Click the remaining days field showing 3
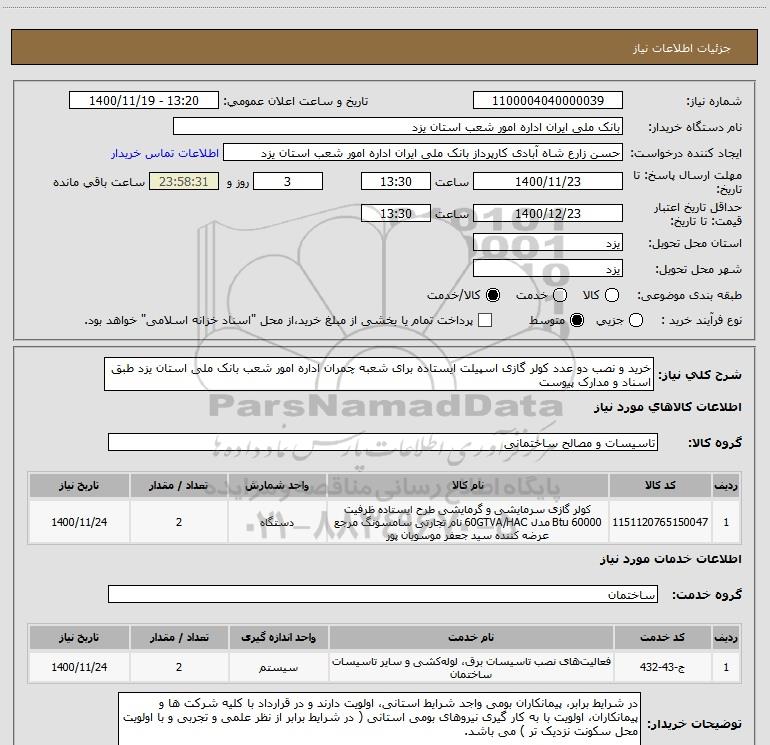 pyautogui.click(x=288, y=181)
